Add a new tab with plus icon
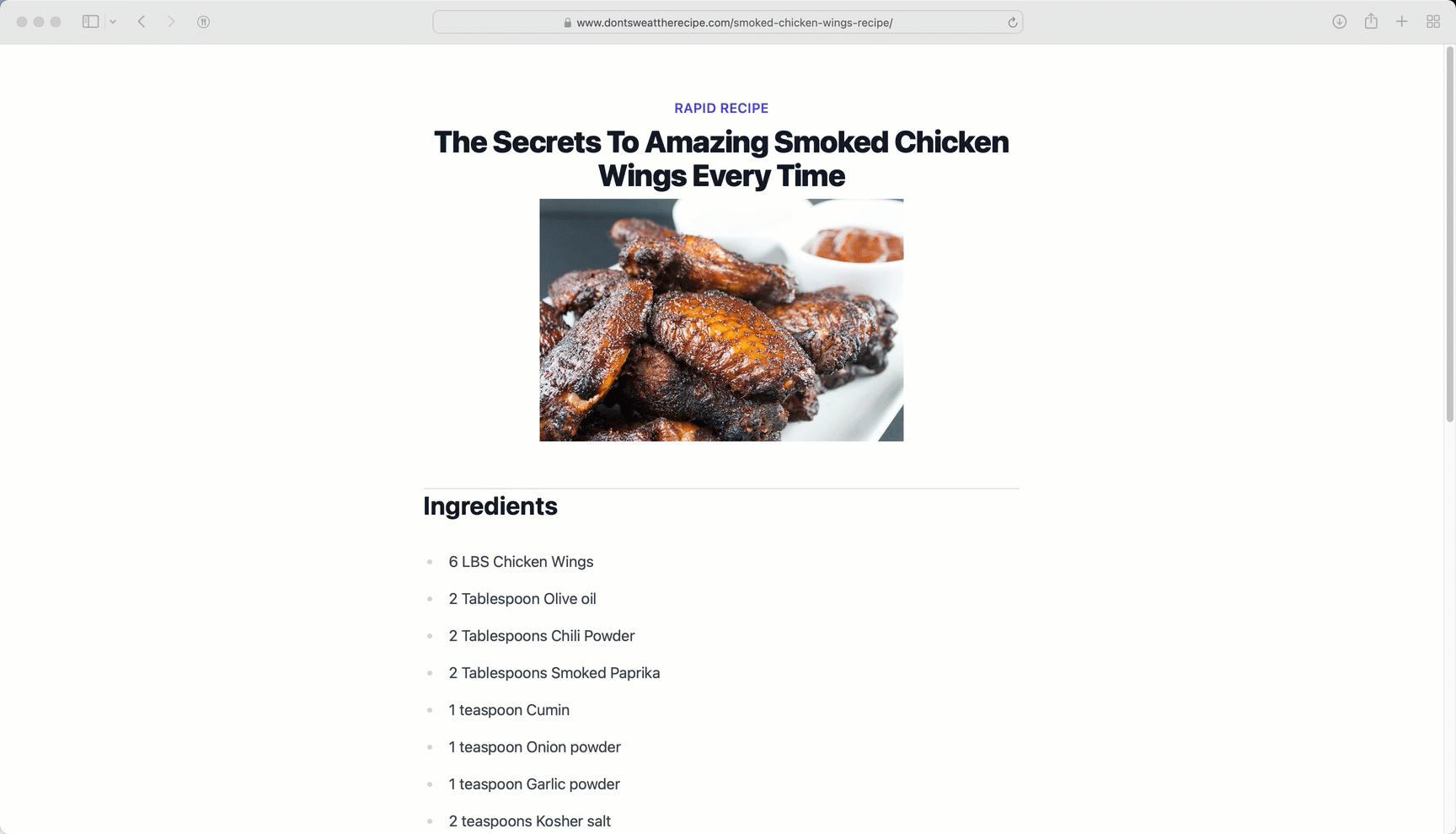The image size is (1456, 834). 1402,22
